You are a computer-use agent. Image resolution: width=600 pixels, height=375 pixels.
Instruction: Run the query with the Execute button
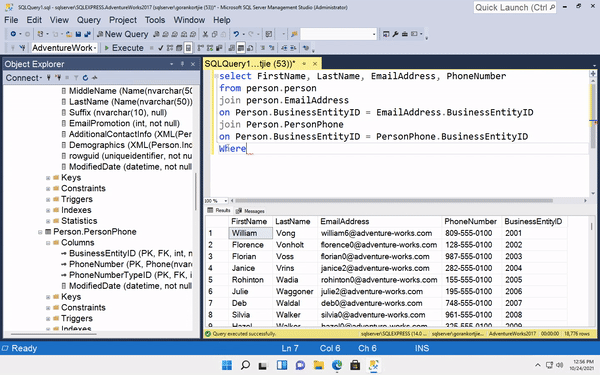click(x=124, y=48)
